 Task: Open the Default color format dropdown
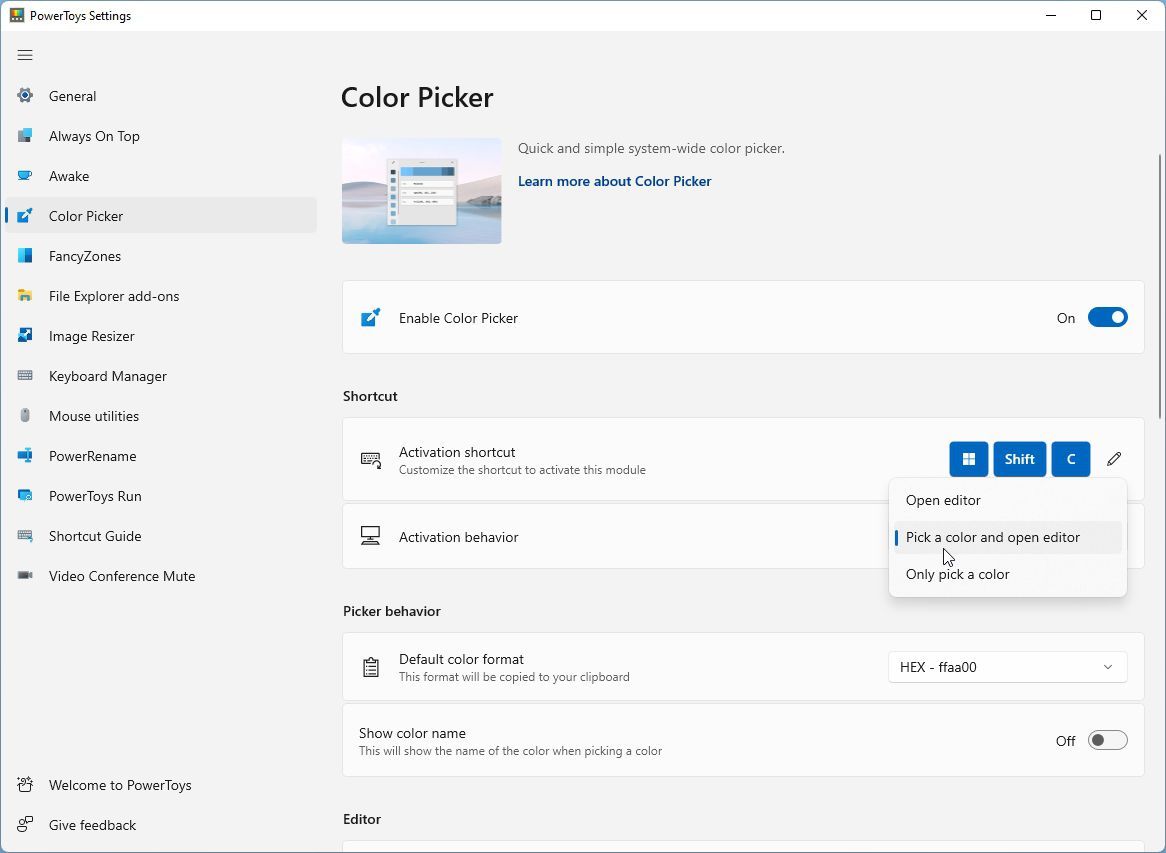[x=1007, y=666]
